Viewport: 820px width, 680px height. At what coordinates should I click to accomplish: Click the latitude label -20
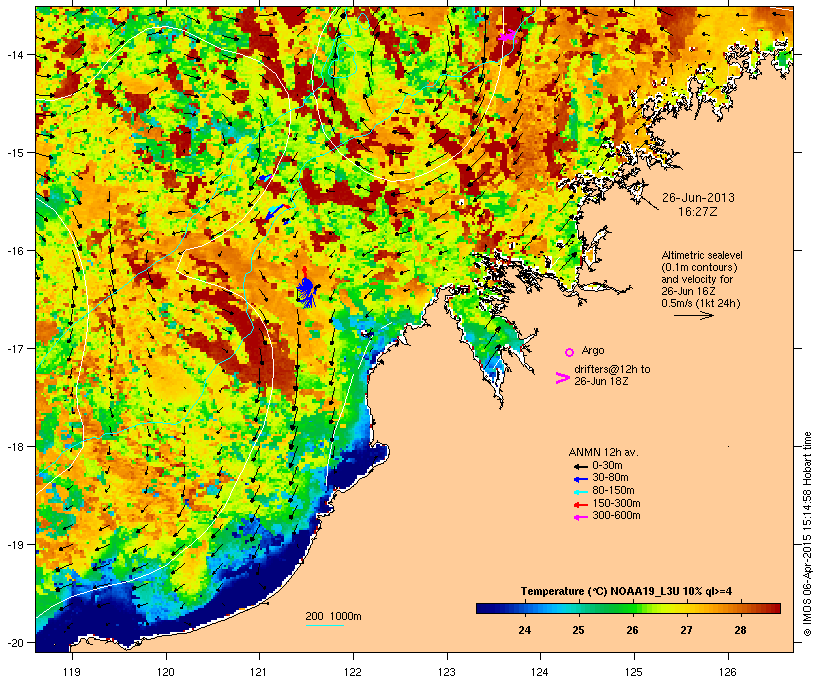[x=14, y=642]
